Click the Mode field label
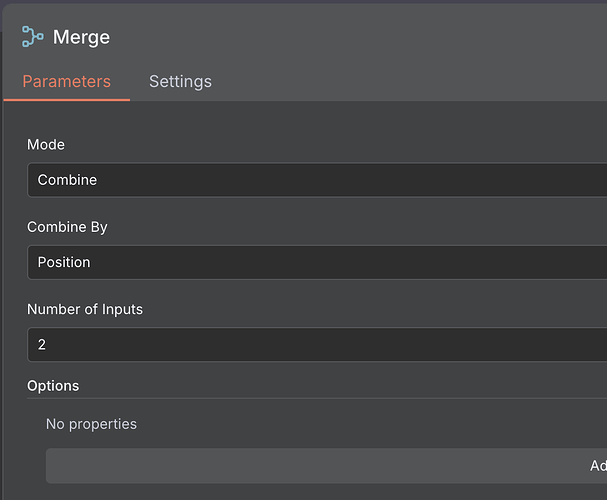 pyautogui.click(x=46, y=145)
